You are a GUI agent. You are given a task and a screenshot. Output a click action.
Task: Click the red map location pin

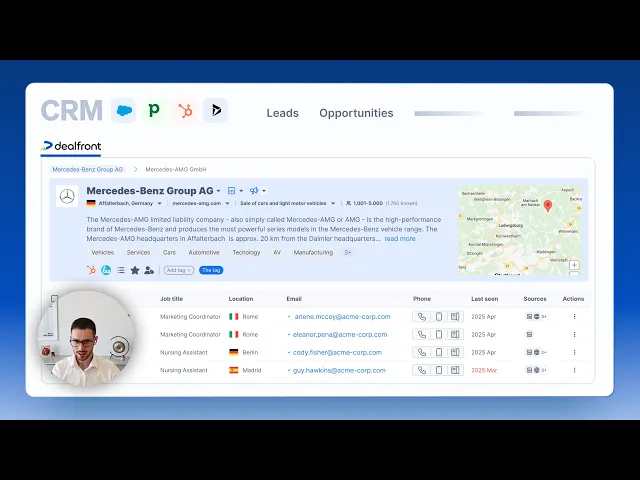point(548,206)
